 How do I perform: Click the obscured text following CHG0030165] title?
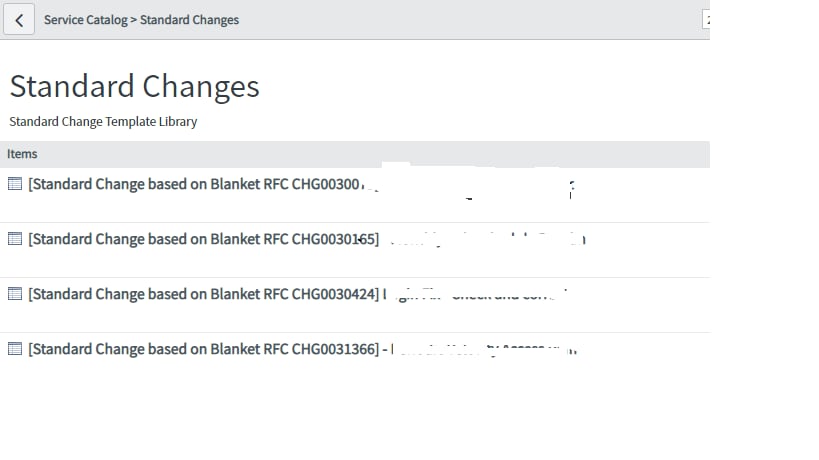tap(488, 239)
